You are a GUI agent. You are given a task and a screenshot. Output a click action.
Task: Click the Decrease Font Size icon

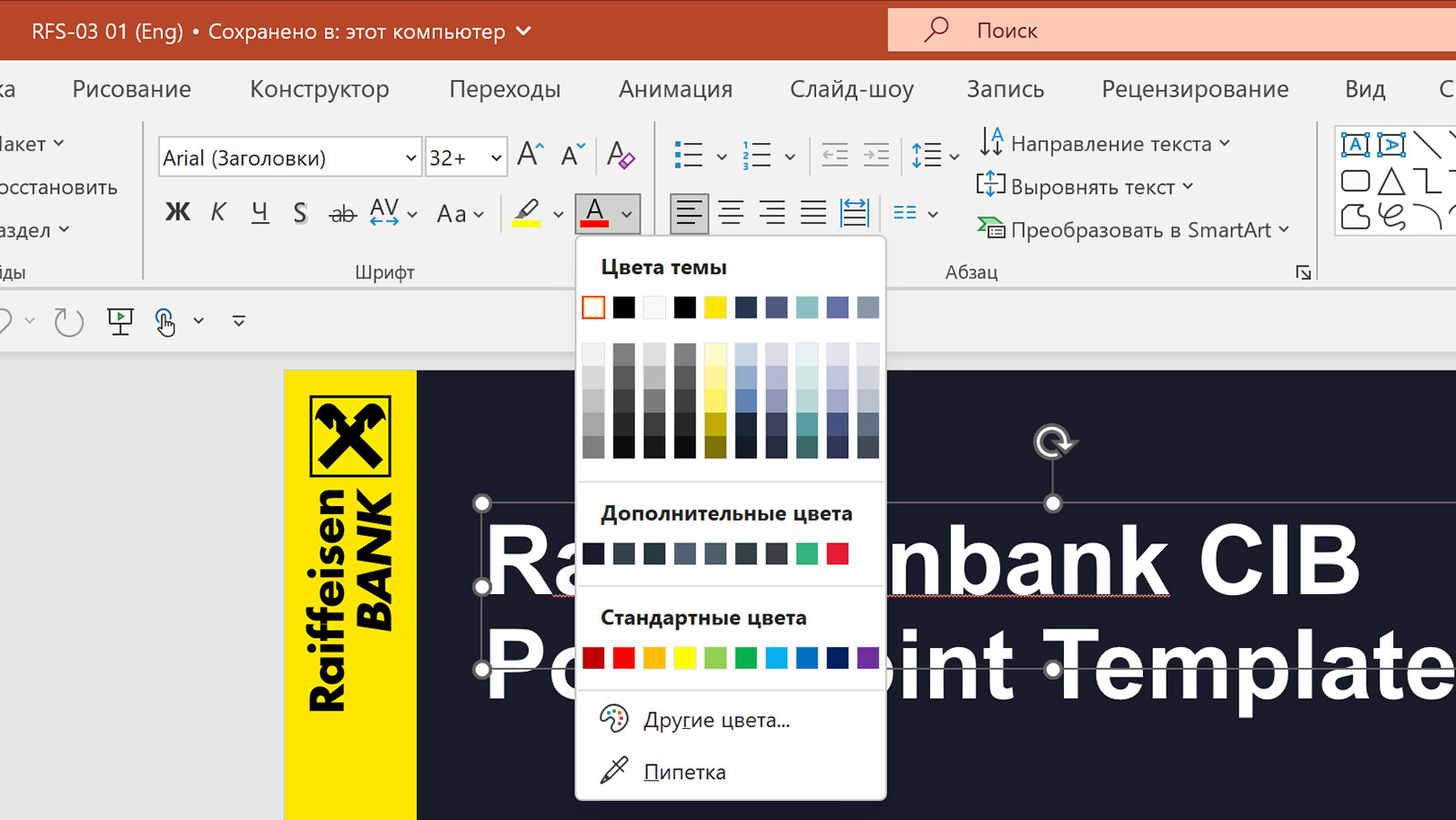pyautogui.click(x=572, y=155)
